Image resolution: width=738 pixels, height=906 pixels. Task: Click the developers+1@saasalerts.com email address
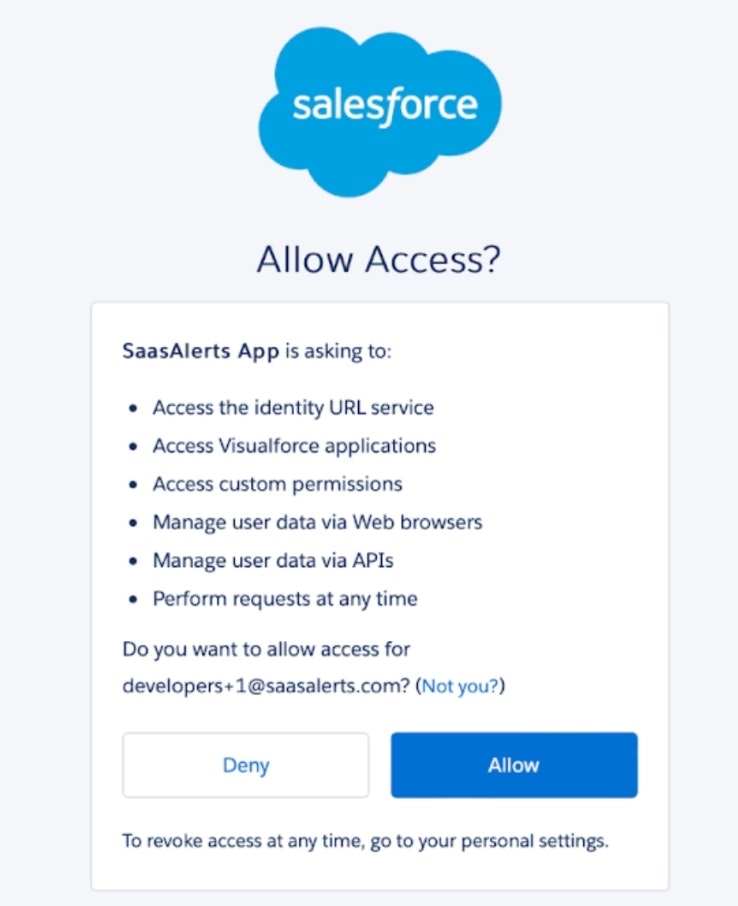pyautogui.click(x=265, y=687)
